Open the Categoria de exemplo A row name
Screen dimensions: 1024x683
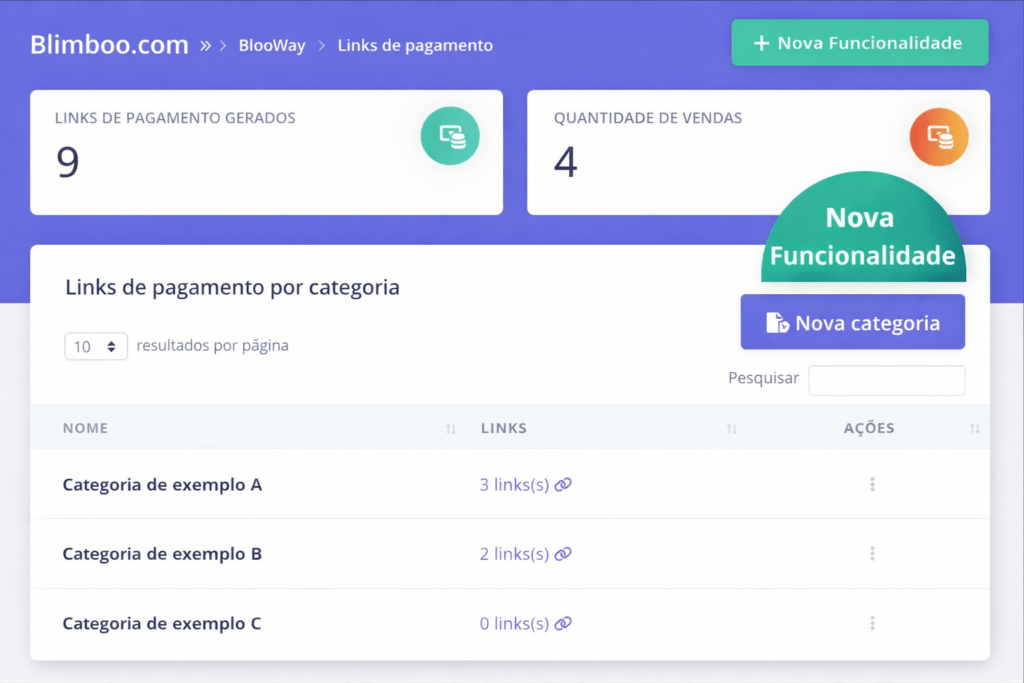point(162,485)
